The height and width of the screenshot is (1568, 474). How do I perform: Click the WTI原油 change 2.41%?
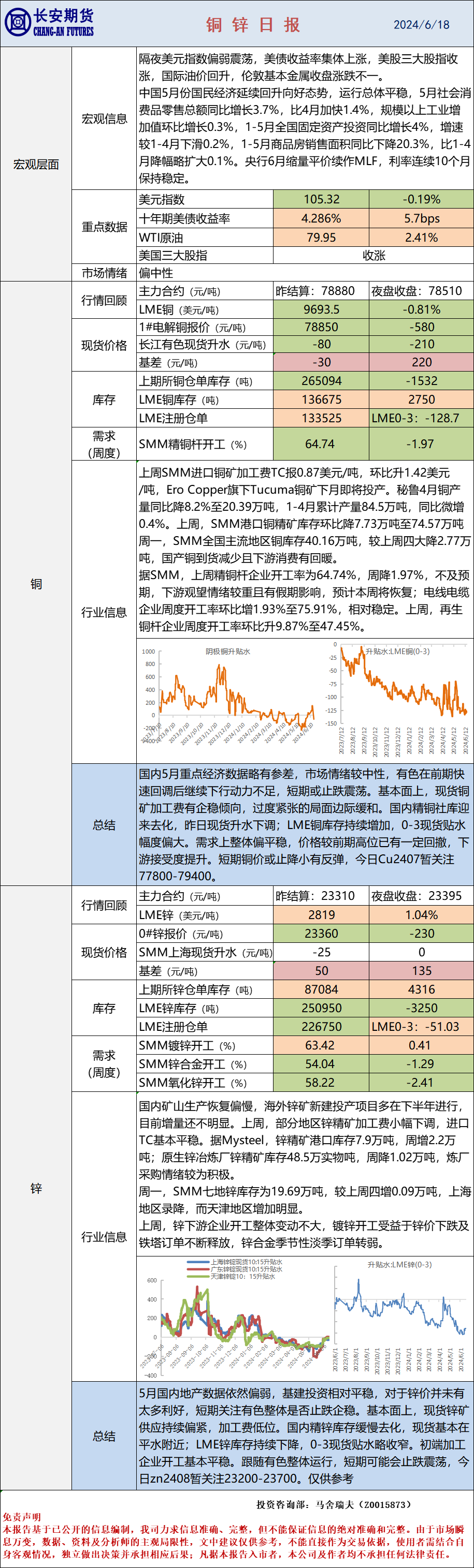click(x=421, y=238)
